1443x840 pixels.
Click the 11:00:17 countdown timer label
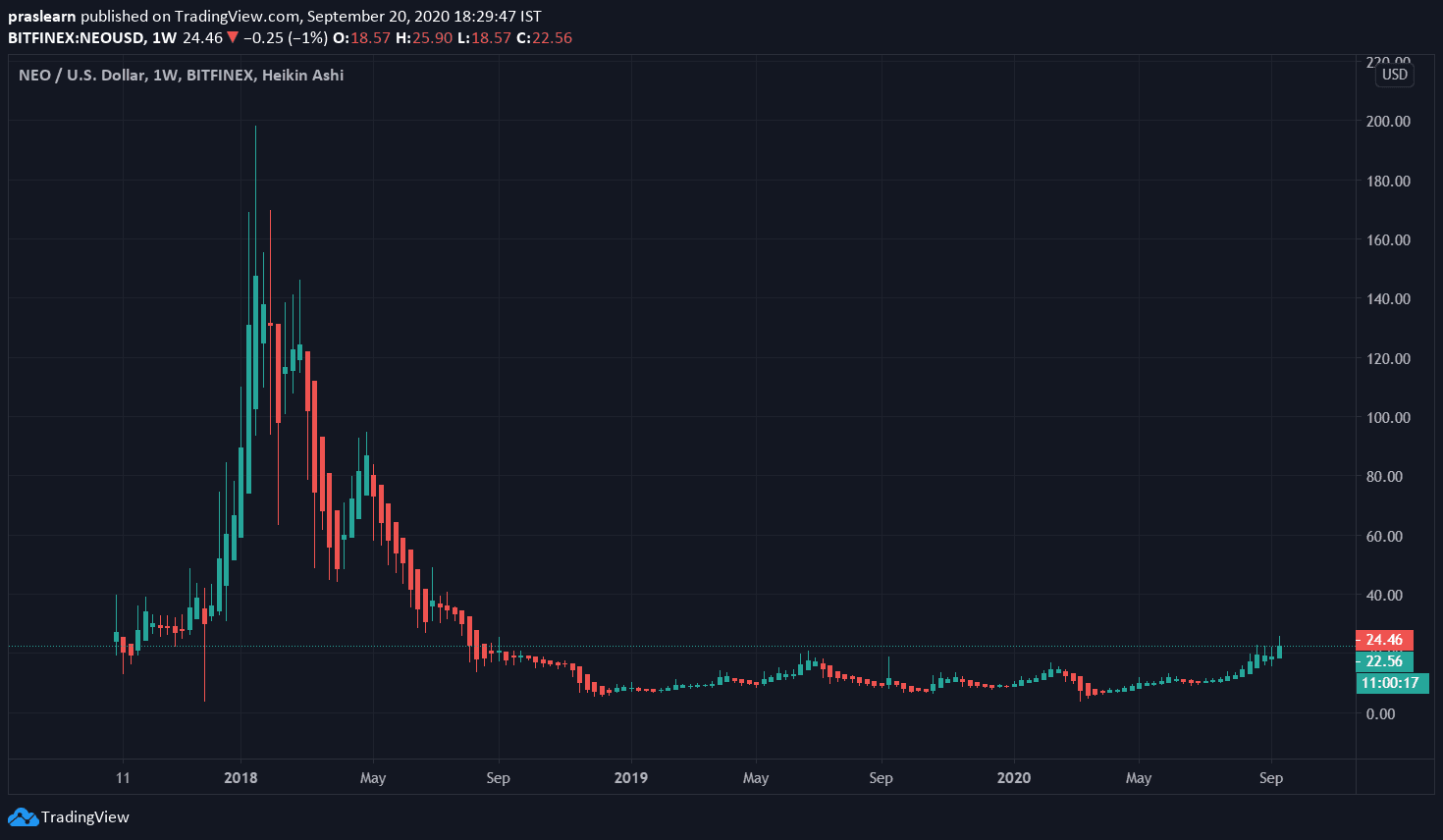click(1390, 683)
